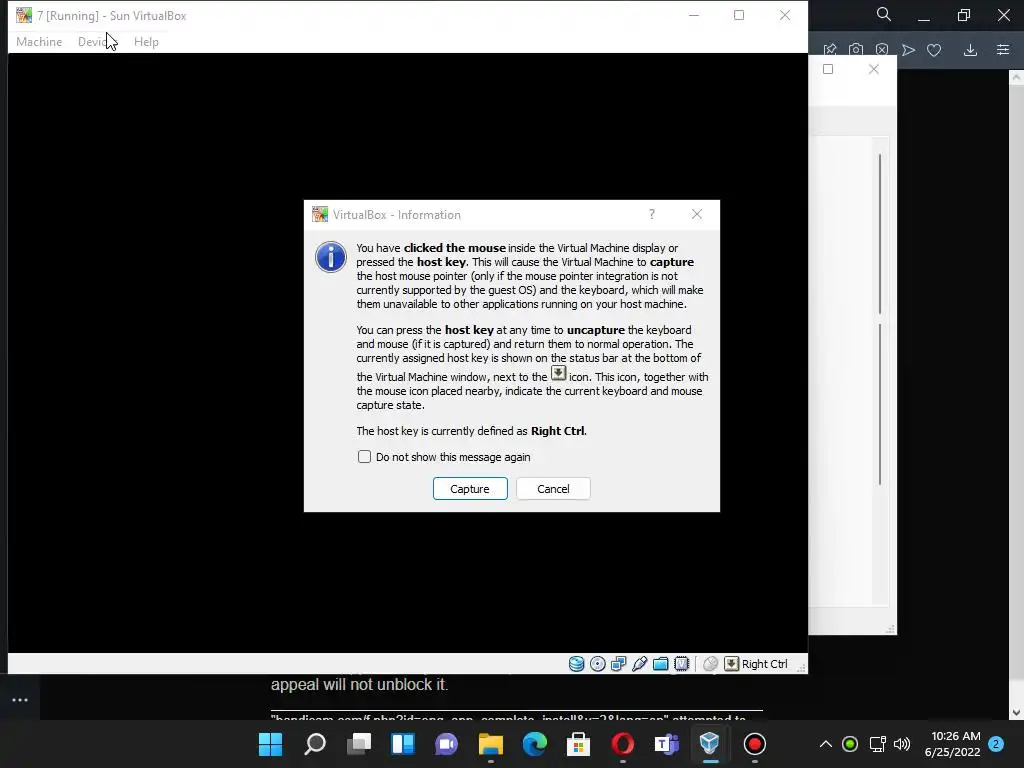Click the hard disk activity status icon
The image size is (1024, 768).
[x=576, y=664]
